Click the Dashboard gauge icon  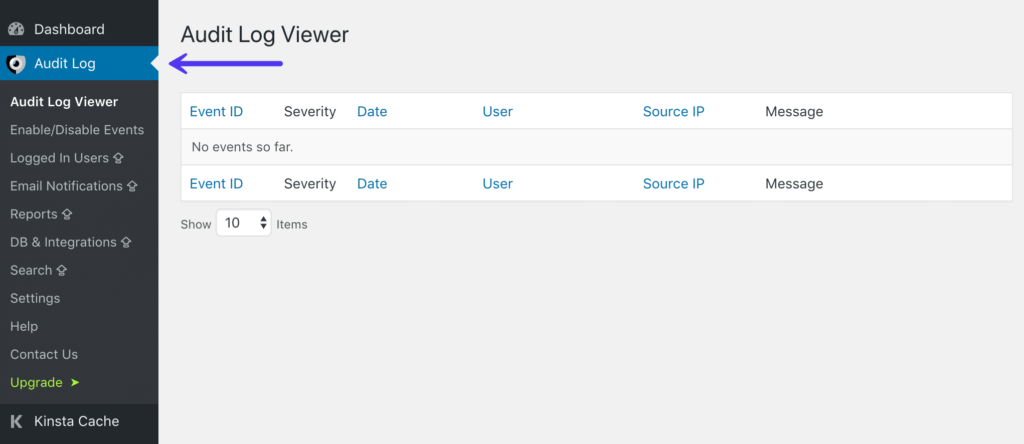tap(16, 30)
